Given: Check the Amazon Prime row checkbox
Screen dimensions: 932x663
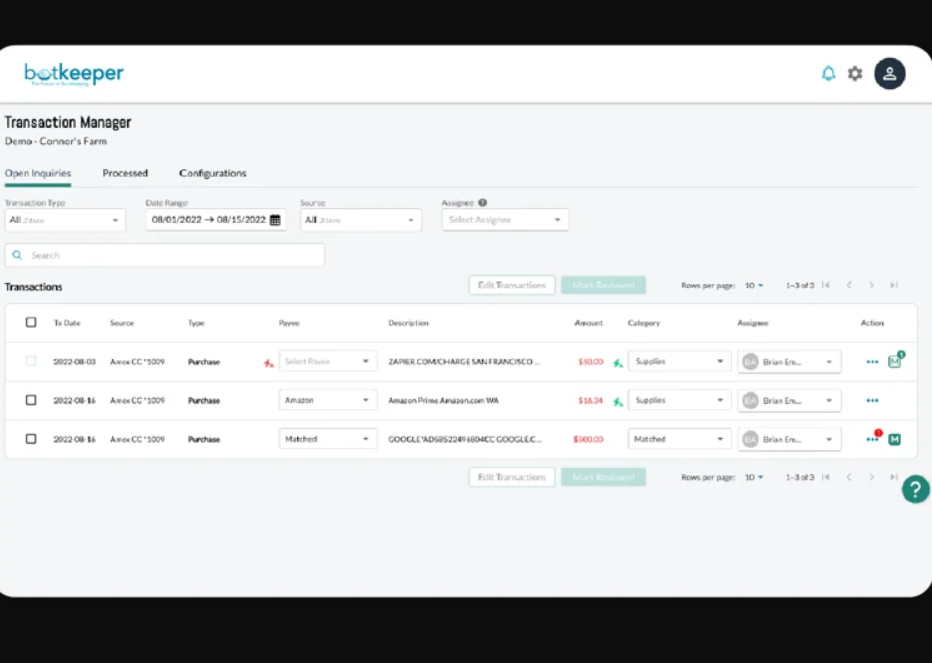Looking at the screenshot, I should point(31,400).
